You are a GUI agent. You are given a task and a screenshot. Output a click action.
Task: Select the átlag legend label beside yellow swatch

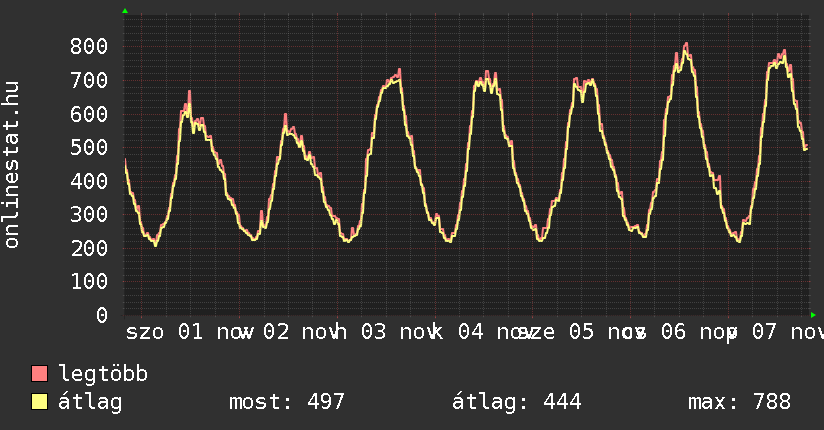click(x=90, y=402)
